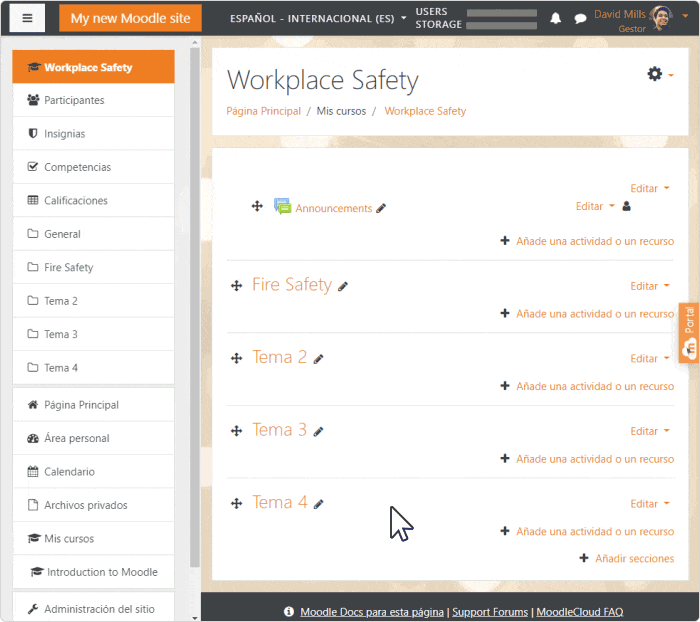Screen dimensions: 700x622
Task: Click the Añadir secciones link
Action: (x=633, y=558)
